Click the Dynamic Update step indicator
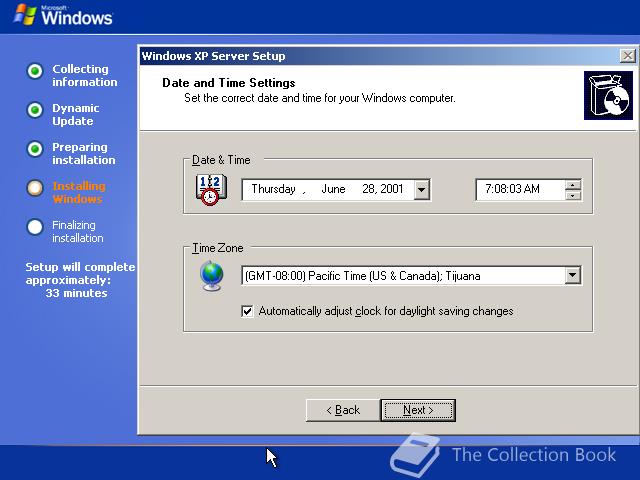This screenshot has height=480, width=640. click(x=35, y=110)
